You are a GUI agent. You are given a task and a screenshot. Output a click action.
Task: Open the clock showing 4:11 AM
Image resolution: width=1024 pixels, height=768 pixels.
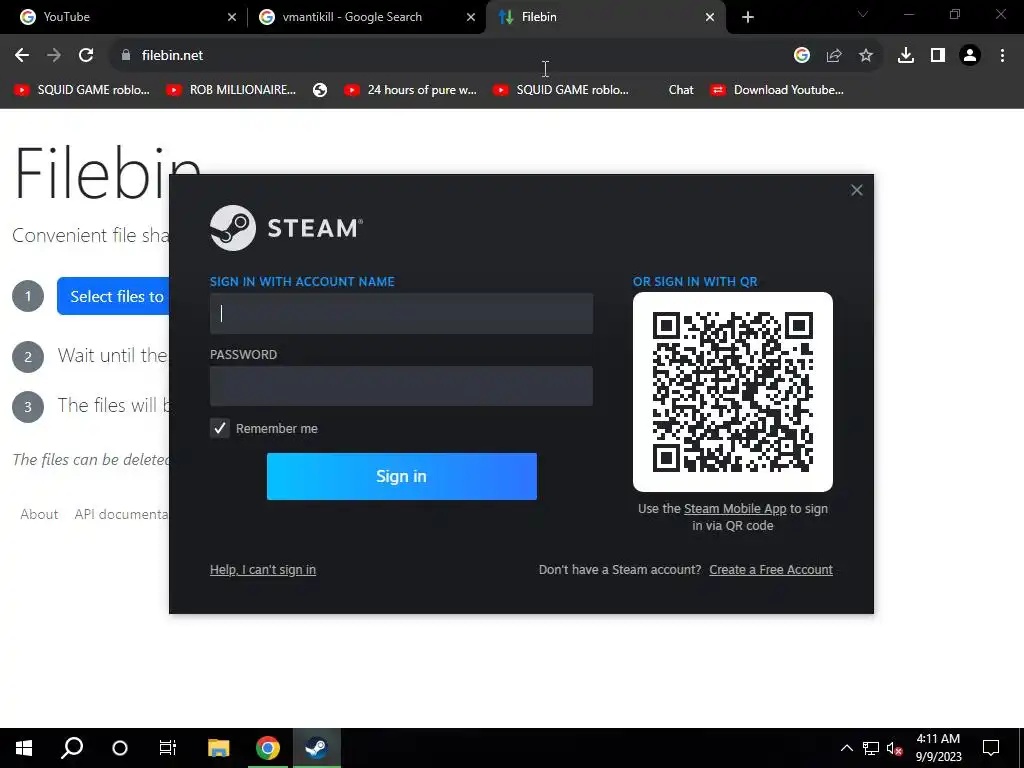(x=938, y=748)
